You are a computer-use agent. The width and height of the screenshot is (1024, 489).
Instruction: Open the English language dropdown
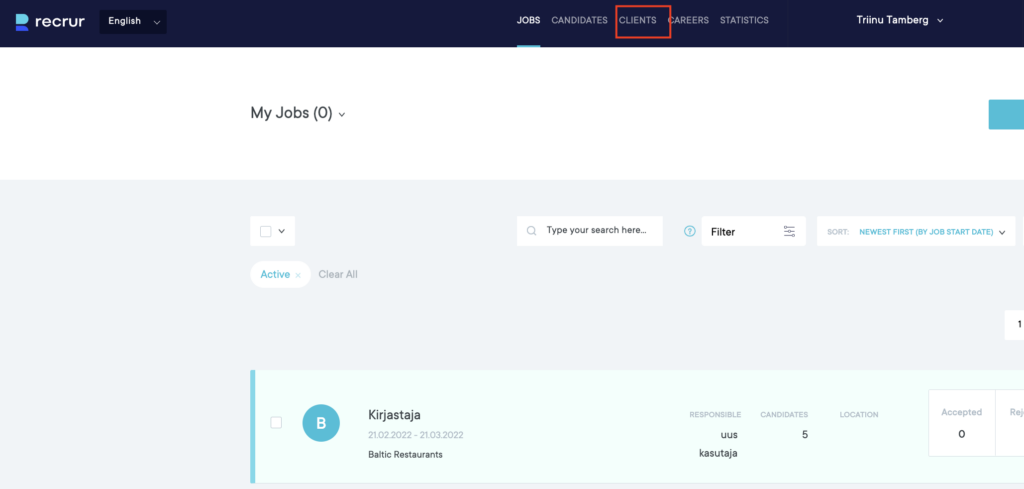pyautogui.click(x=133, y=21)
